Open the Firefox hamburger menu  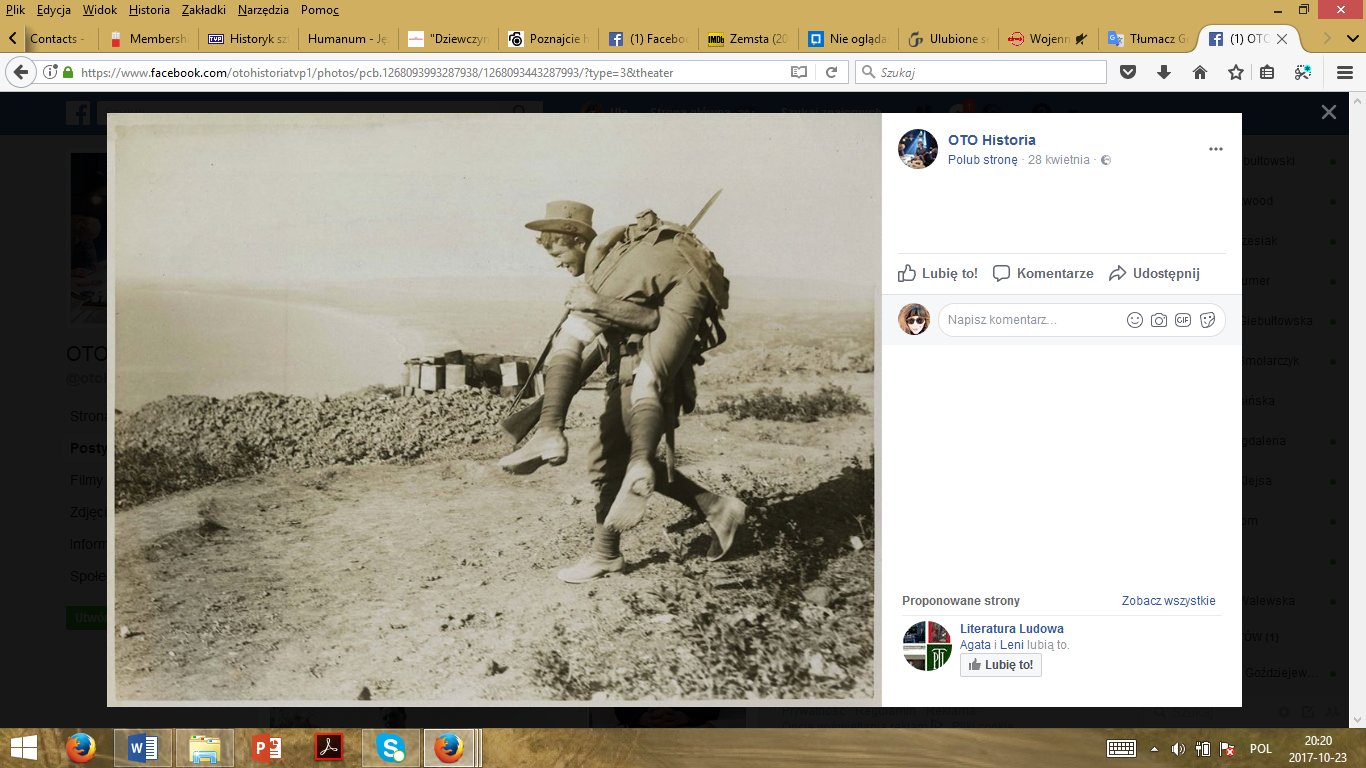(1345, 72)
